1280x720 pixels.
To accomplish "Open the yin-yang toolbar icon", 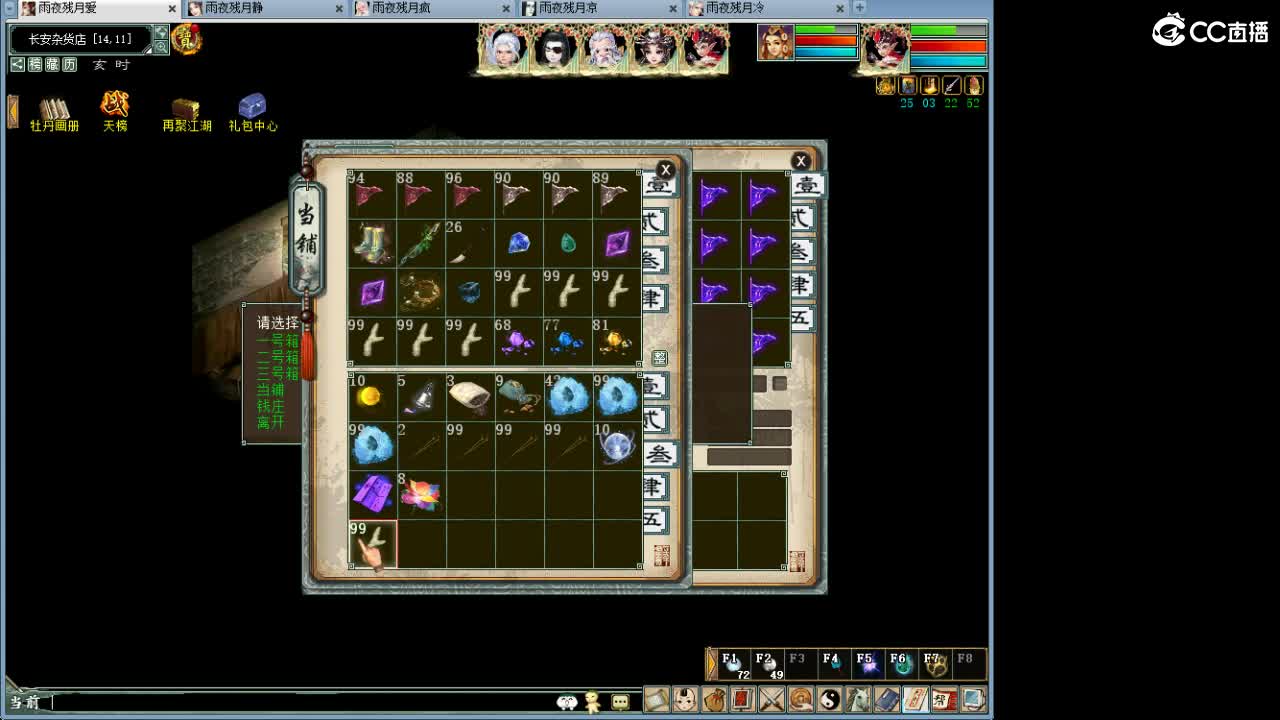I will pos(830,699).
